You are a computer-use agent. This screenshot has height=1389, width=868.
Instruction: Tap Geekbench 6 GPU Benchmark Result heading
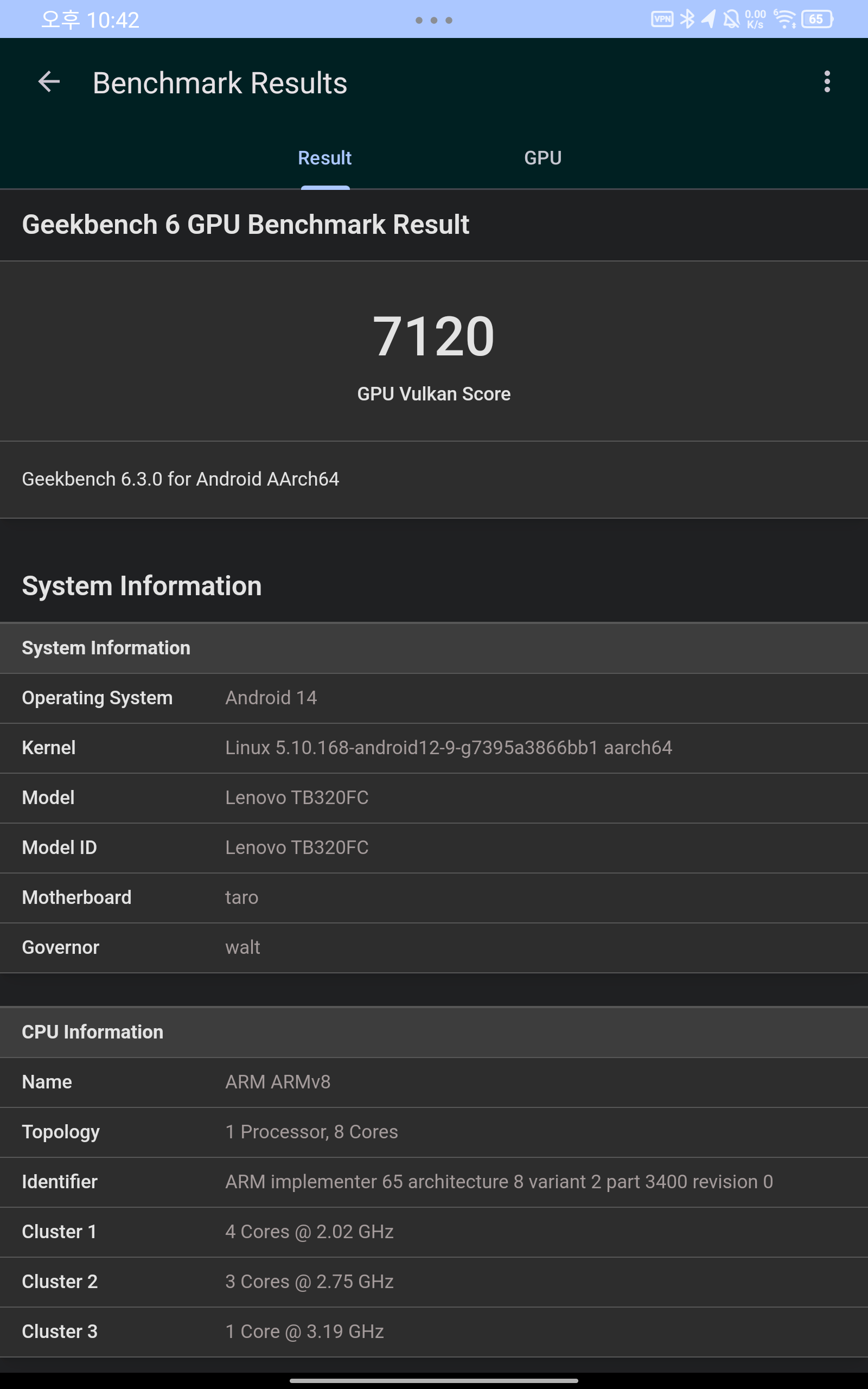(246, 225)
